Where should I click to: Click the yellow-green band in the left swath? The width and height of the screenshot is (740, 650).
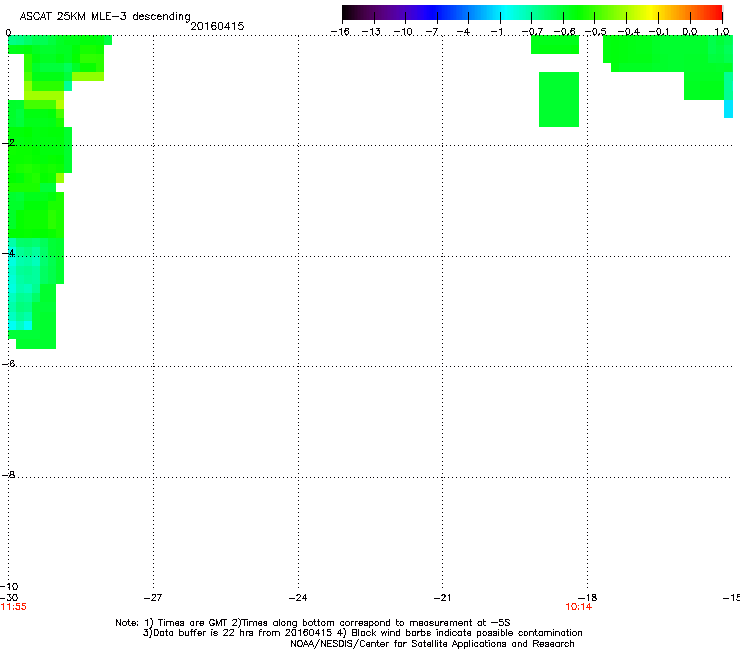pos(44,95)
